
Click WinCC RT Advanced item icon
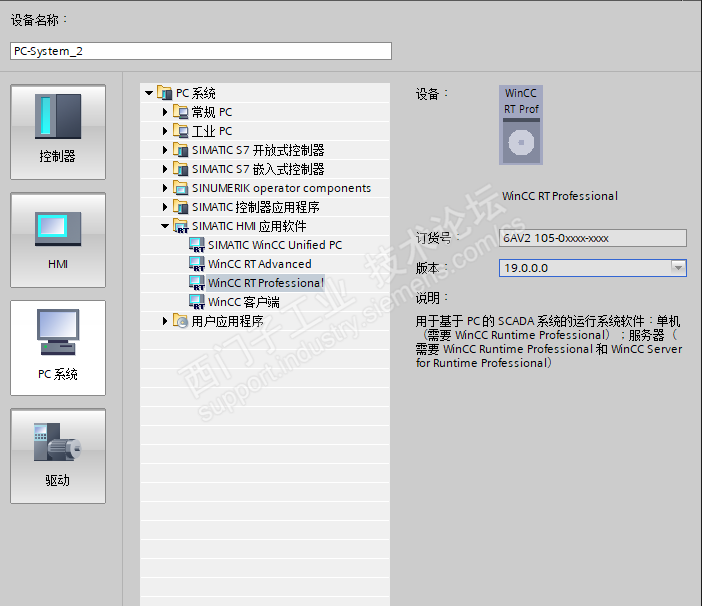(197, 264)
